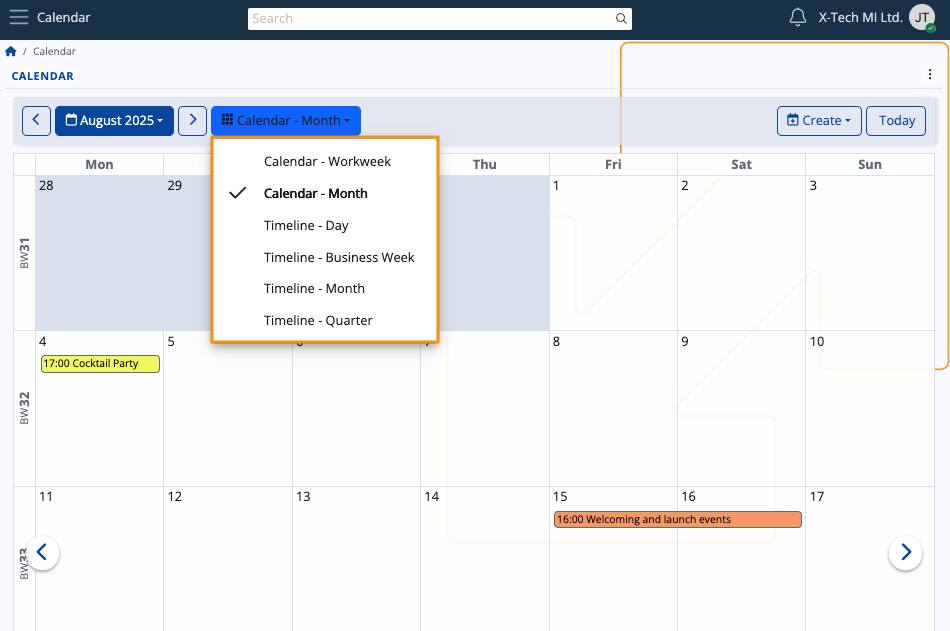The width and height of the screenshot is (950, 631).
Task: Click the round right carousel arrow
Action: (x=905, y=552)
